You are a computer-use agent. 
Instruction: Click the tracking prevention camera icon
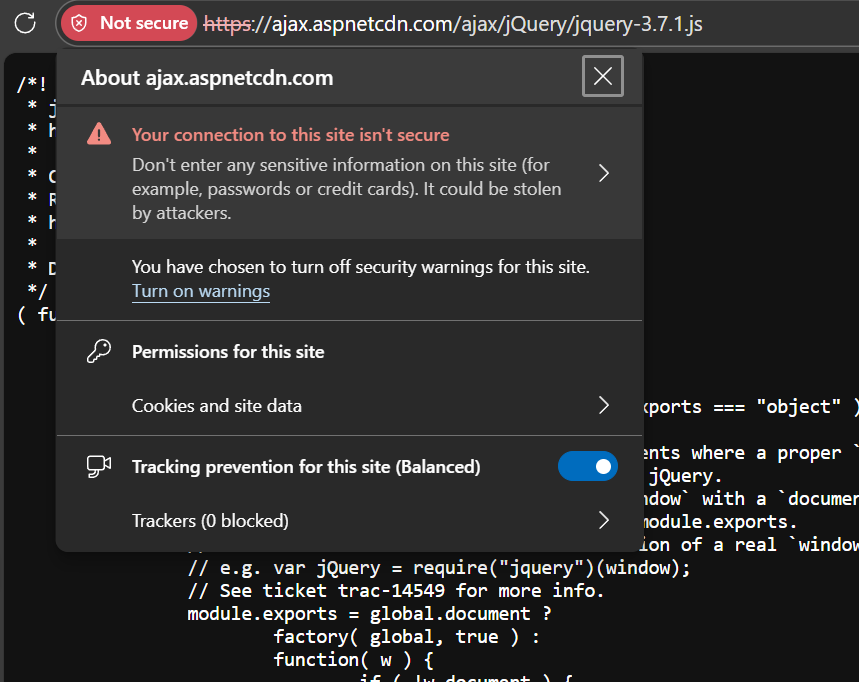point(97,465)
